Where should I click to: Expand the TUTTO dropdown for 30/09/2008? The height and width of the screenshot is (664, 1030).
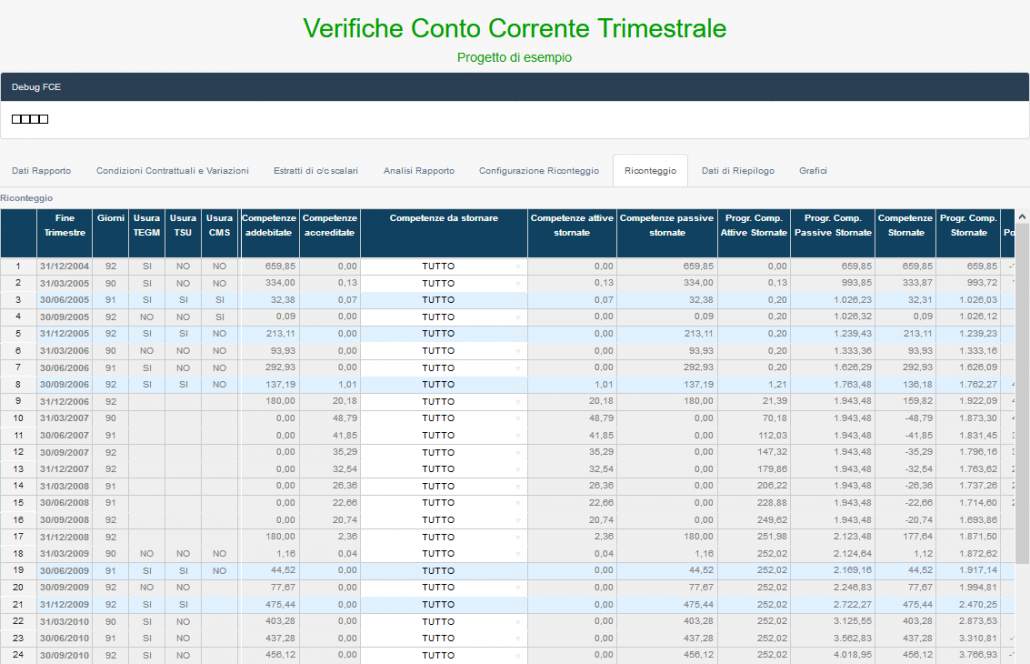[x=444, y=520]
